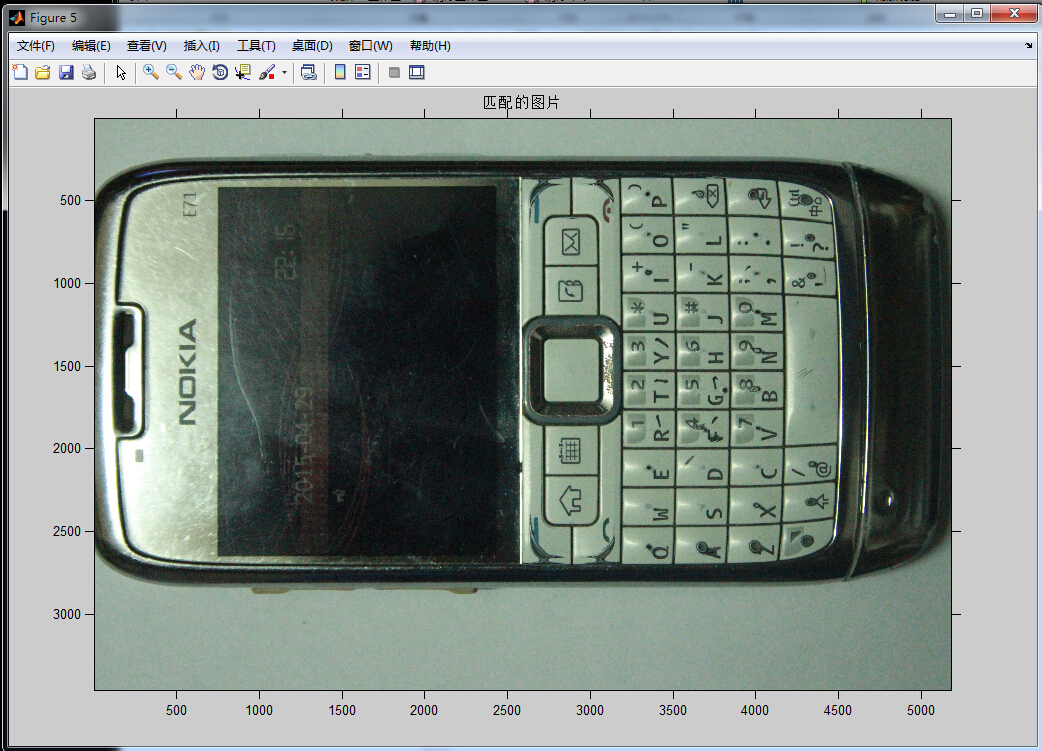Toggle the Brush data tool

tap(267, 72)
